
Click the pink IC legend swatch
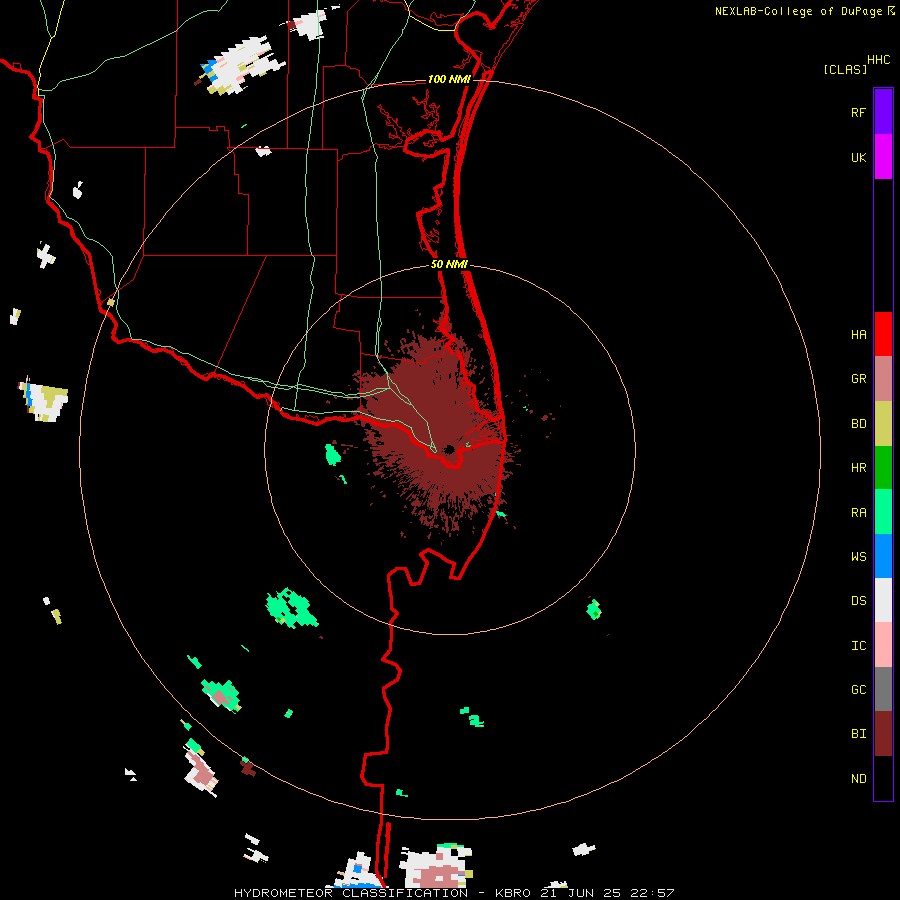(x=883, y=645)
